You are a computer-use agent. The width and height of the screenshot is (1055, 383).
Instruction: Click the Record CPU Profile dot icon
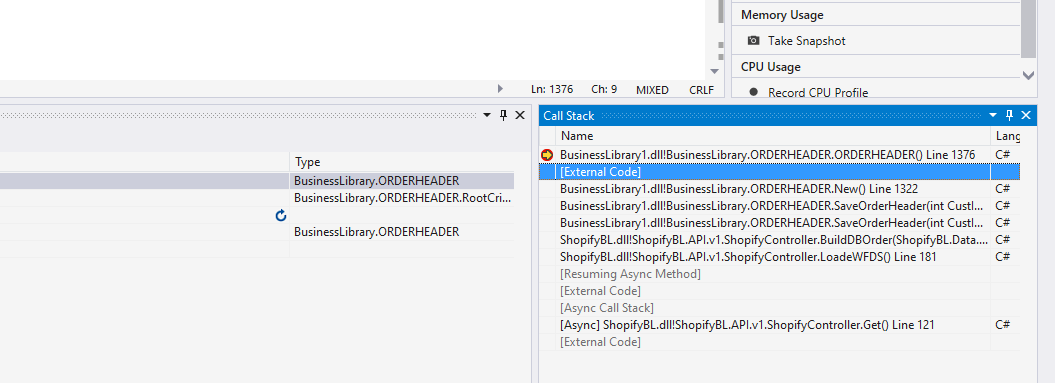(x=754, y=92)
